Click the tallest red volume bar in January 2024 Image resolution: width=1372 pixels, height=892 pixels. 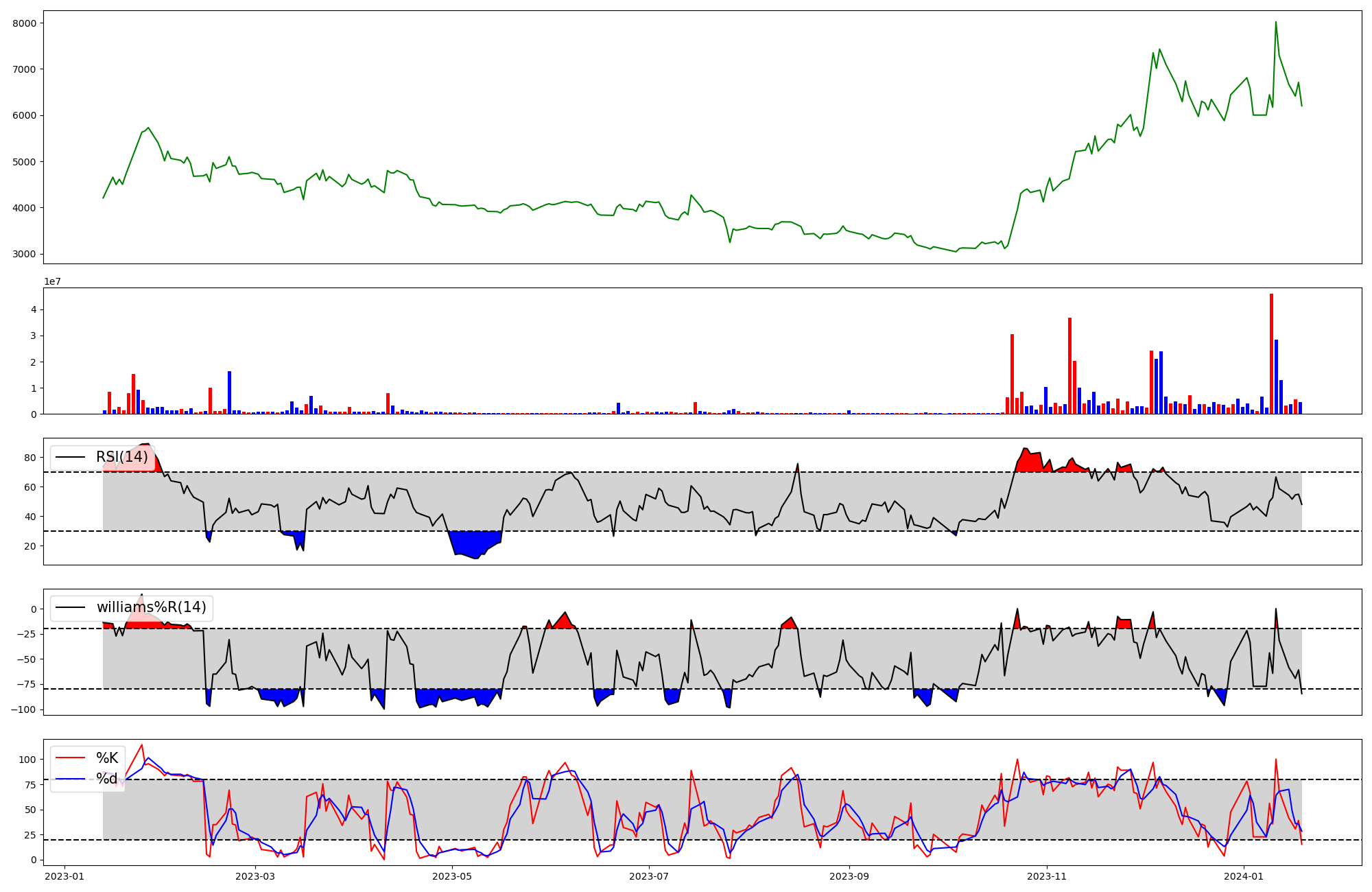[1271, 353]
